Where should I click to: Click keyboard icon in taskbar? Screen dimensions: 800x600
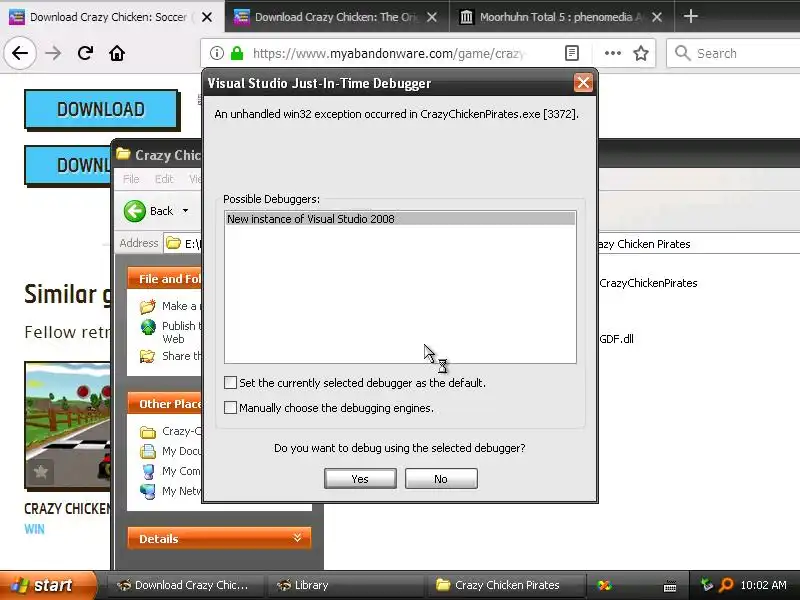[670, 586]
